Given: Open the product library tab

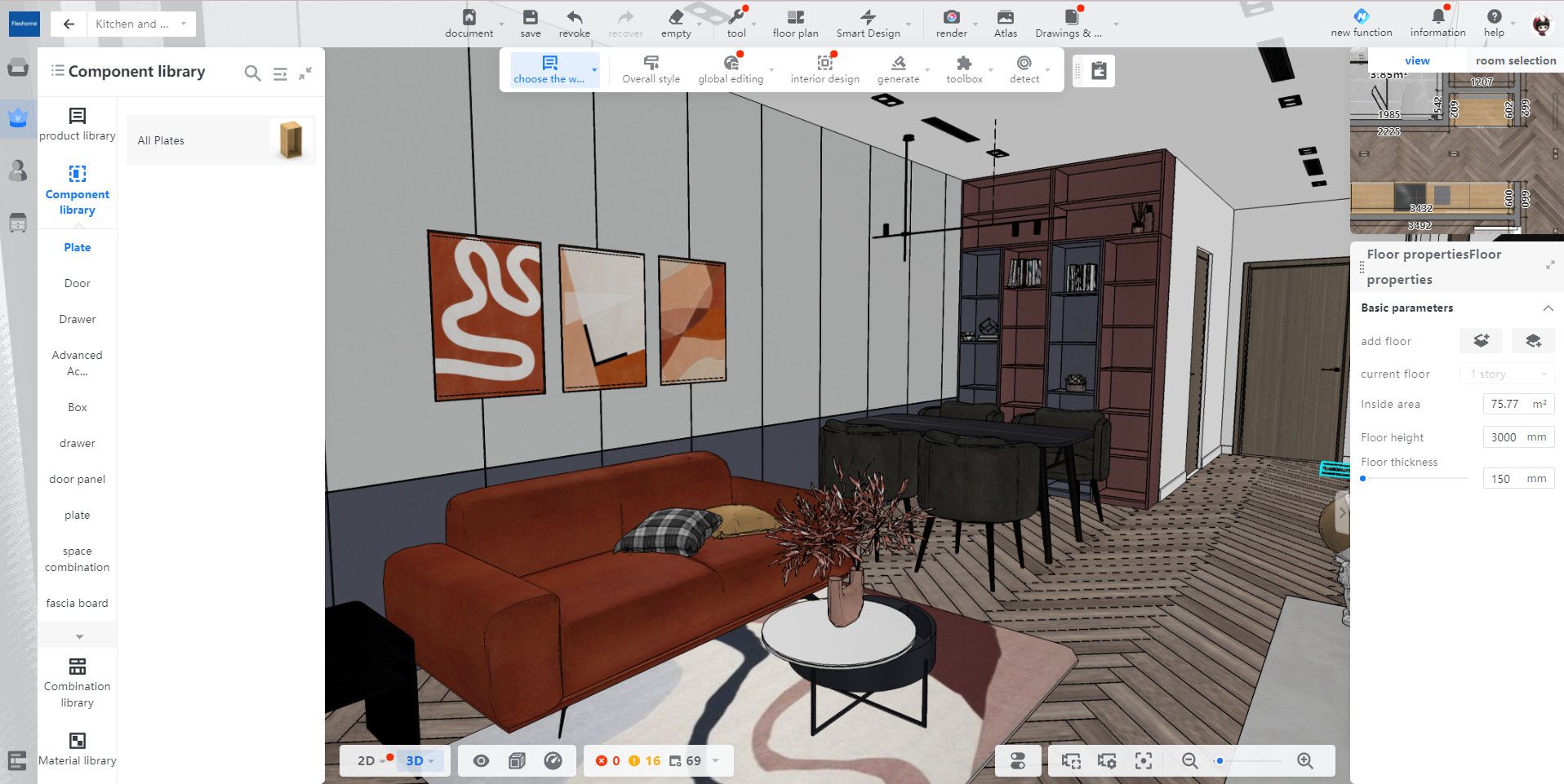Looking at the screenshot, I should pos(78,124).
